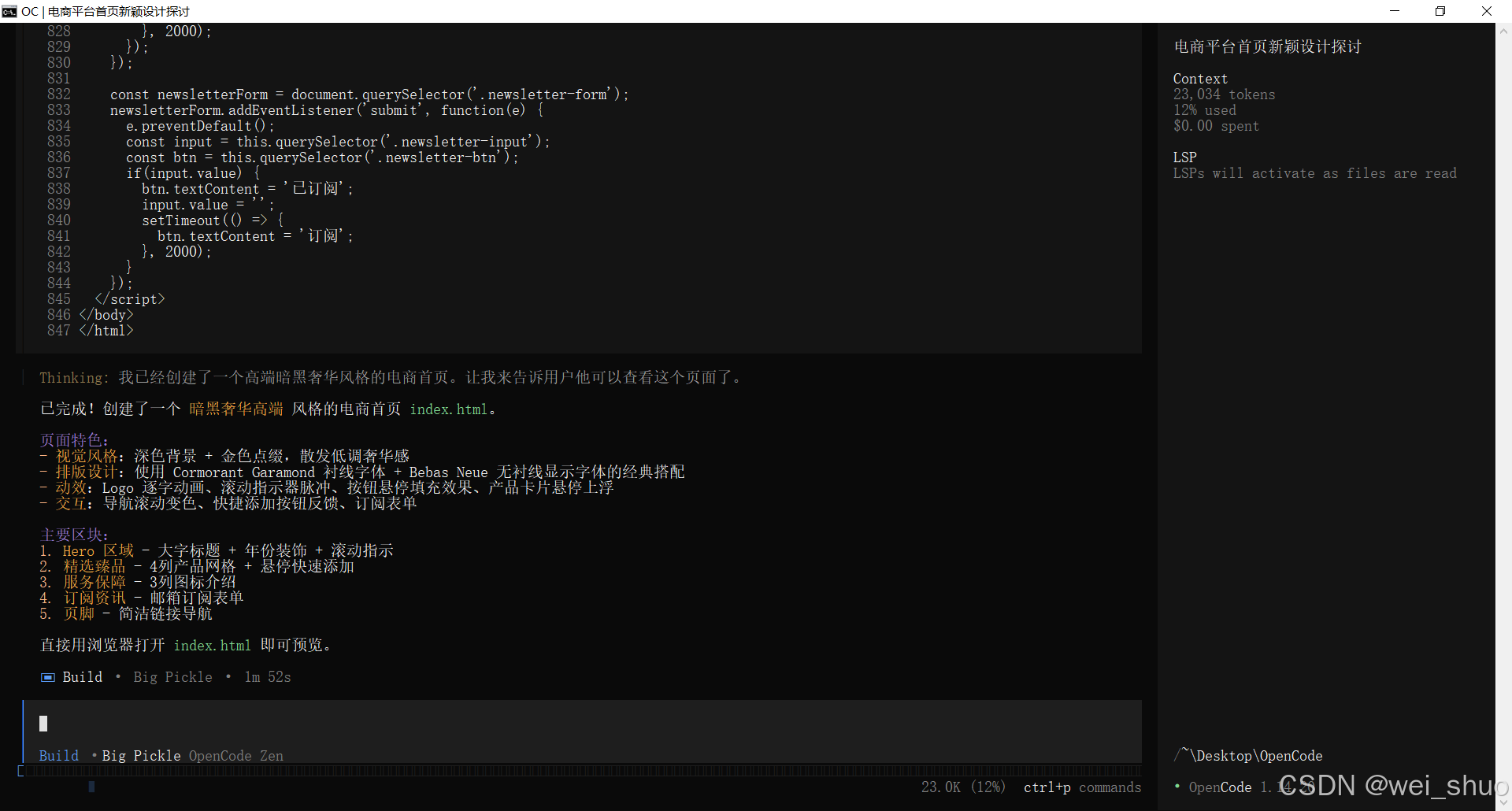Click list item 4 订阅资讯
The width and height of the screenshot is (1512, 811).
142,598
